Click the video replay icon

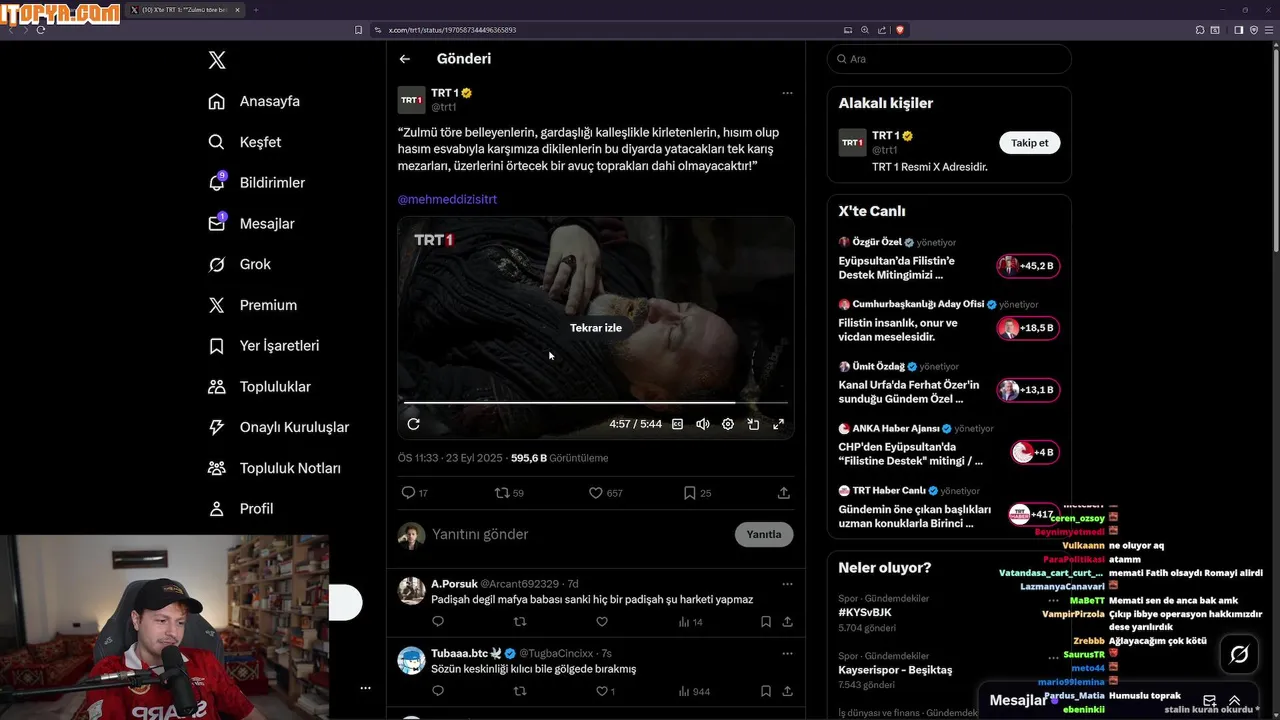413,424
